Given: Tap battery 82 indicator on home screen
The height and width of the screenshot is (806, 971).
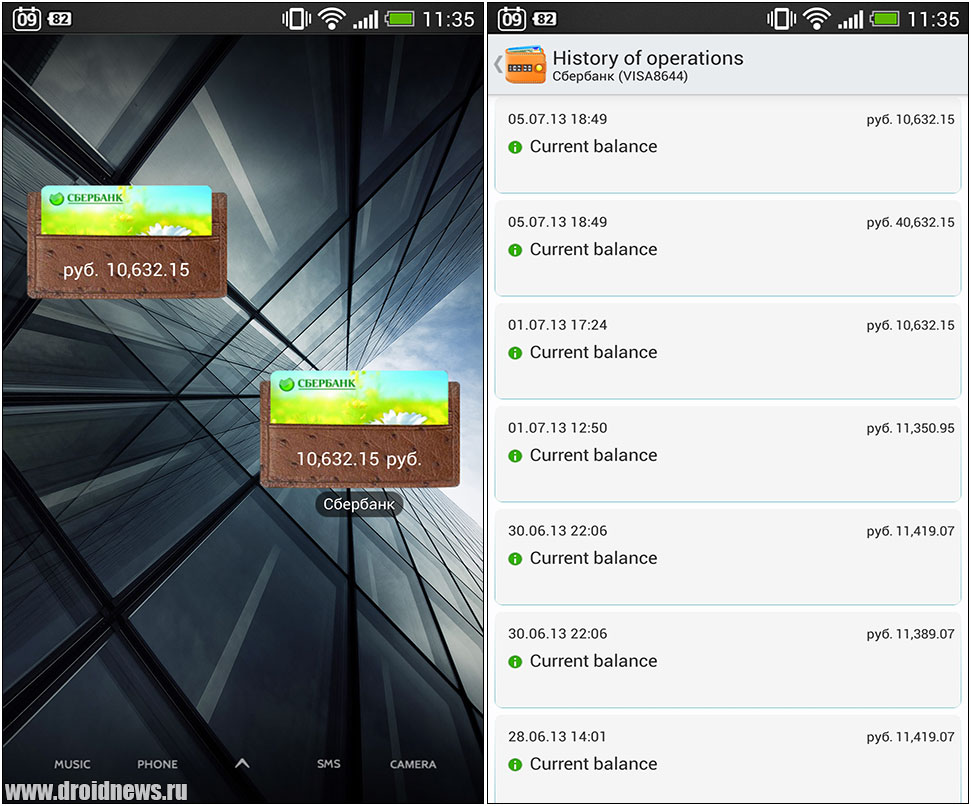Looking at the screenshot, I should (59, 19).
